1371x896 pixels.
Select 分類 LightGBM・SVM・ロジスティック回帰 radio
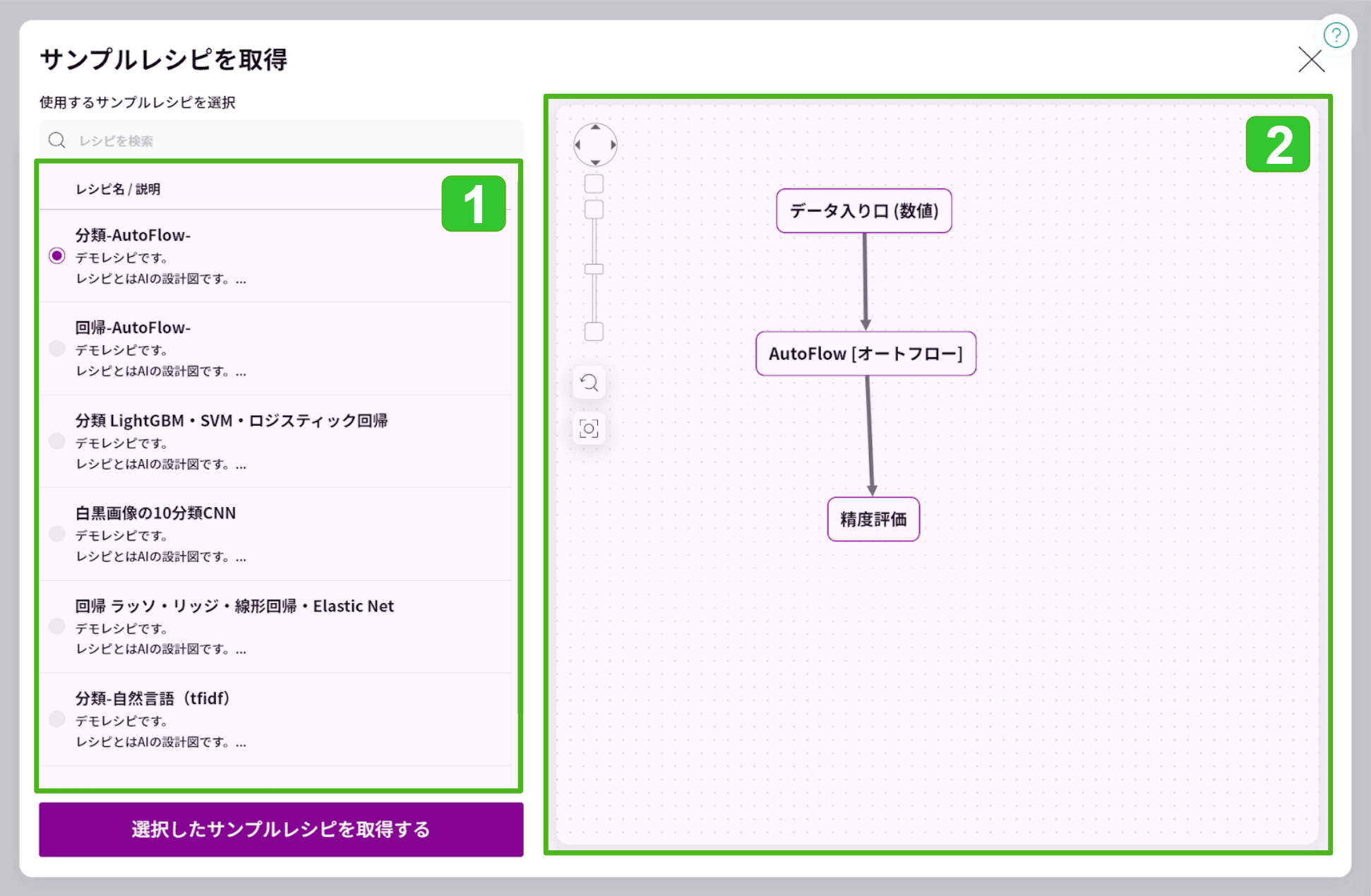tap(57, 441)
